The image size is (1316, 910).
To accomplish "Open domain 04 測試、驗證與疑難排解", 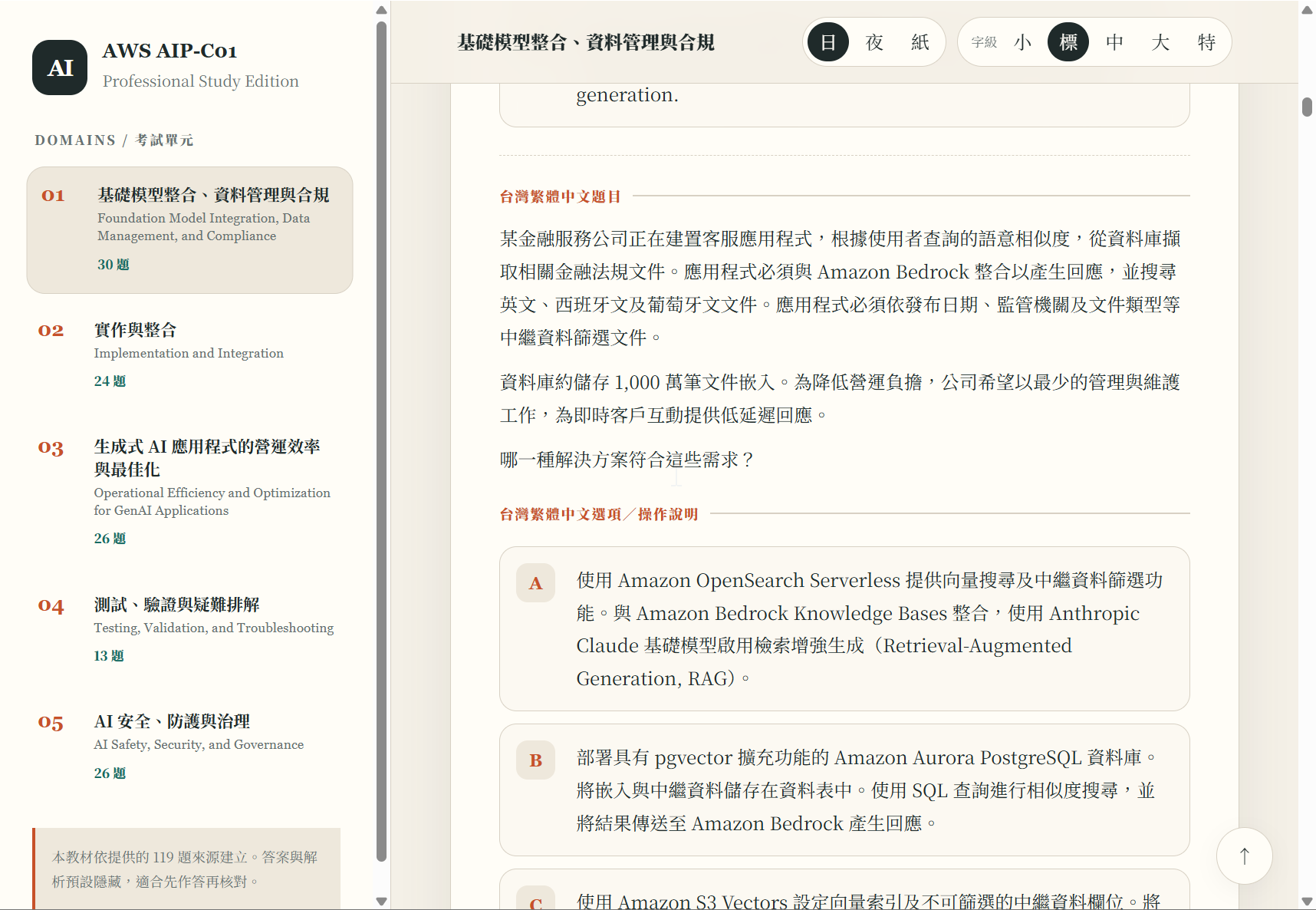I will tap(189, 630).
